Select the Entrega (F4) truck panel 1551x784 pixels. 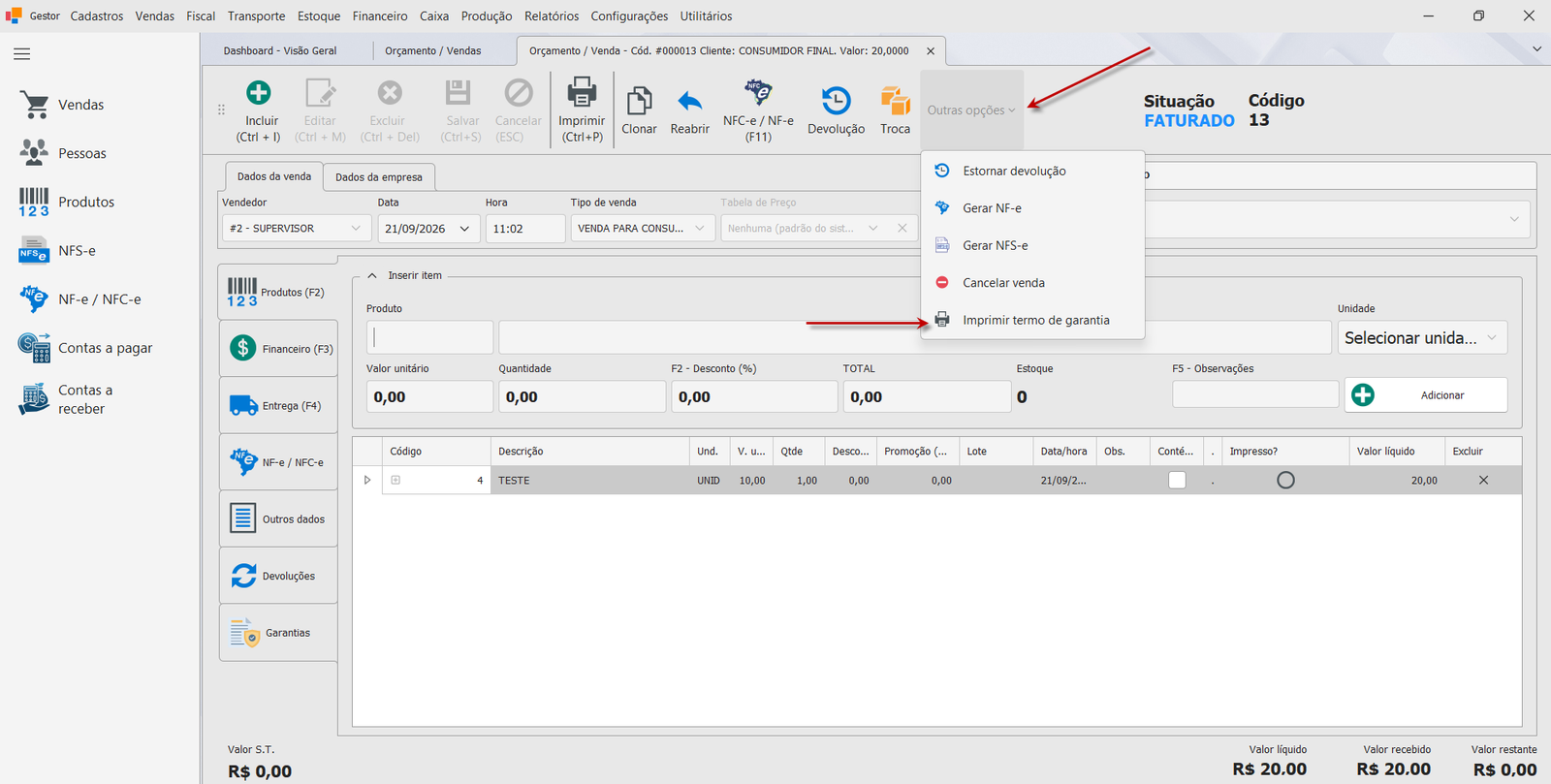point(279,406)
